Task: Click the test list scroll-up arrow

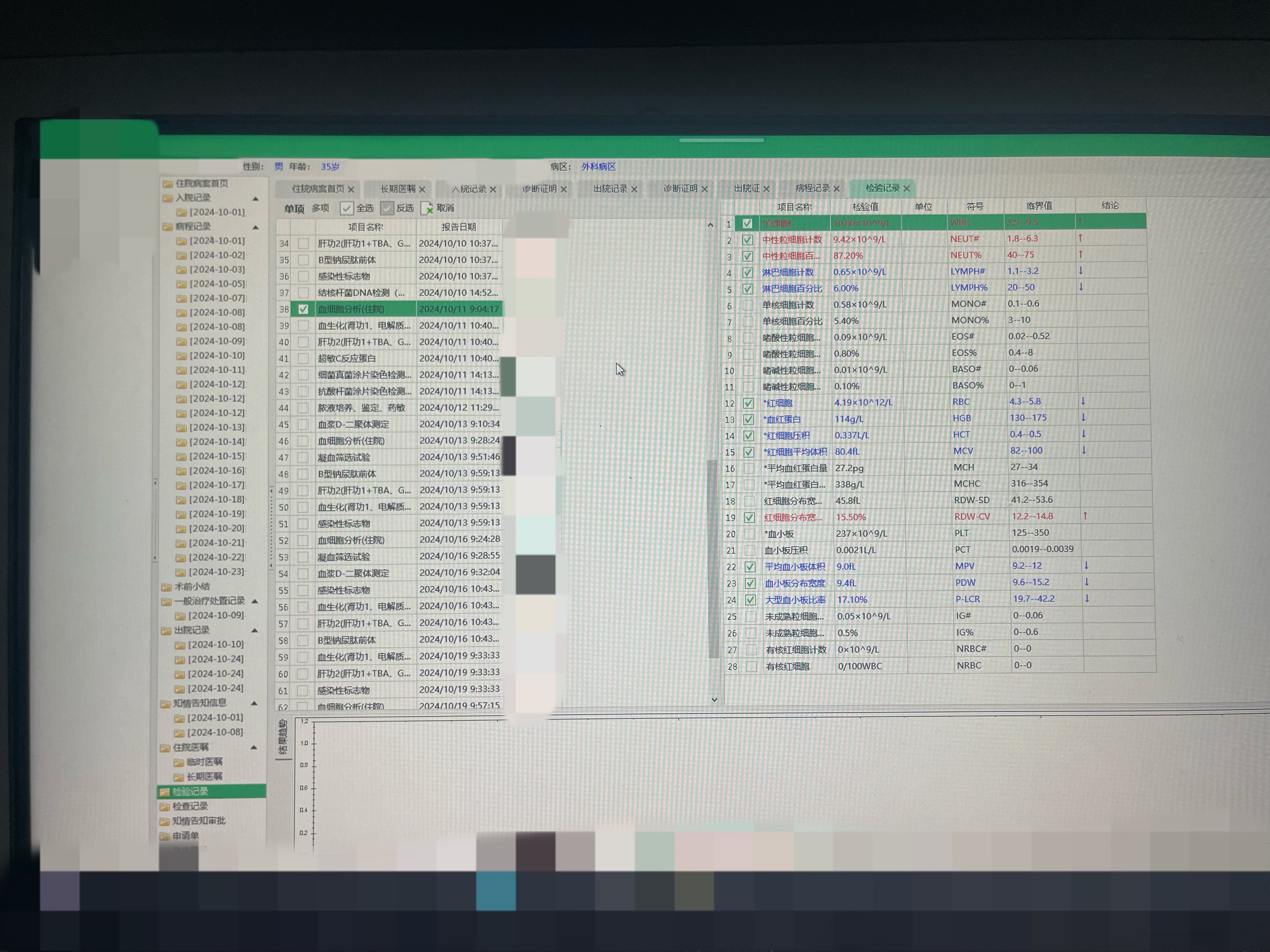Action: (x=710, y=225)
